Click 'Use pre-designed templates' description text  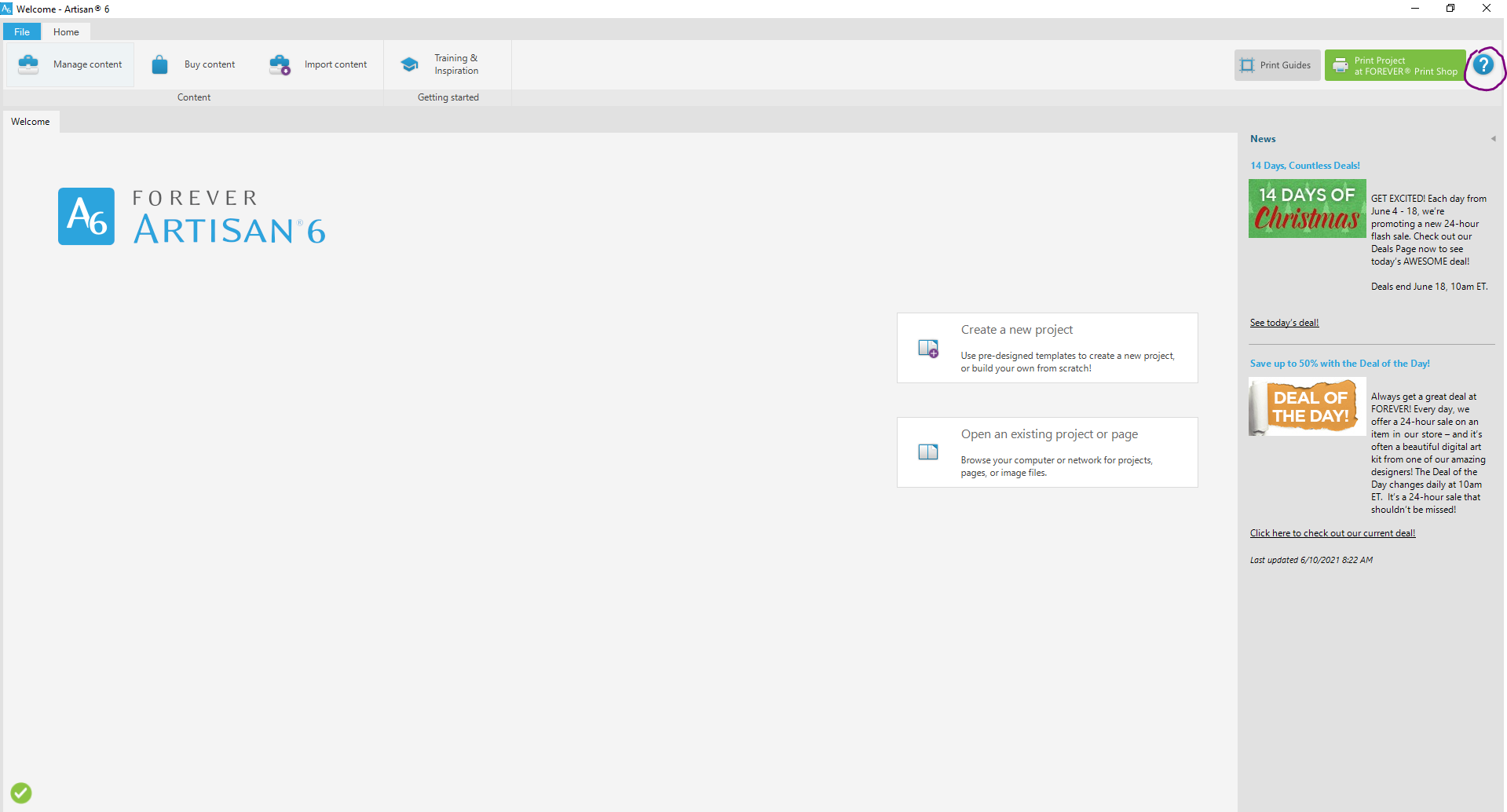click(x=1068, y=362)
